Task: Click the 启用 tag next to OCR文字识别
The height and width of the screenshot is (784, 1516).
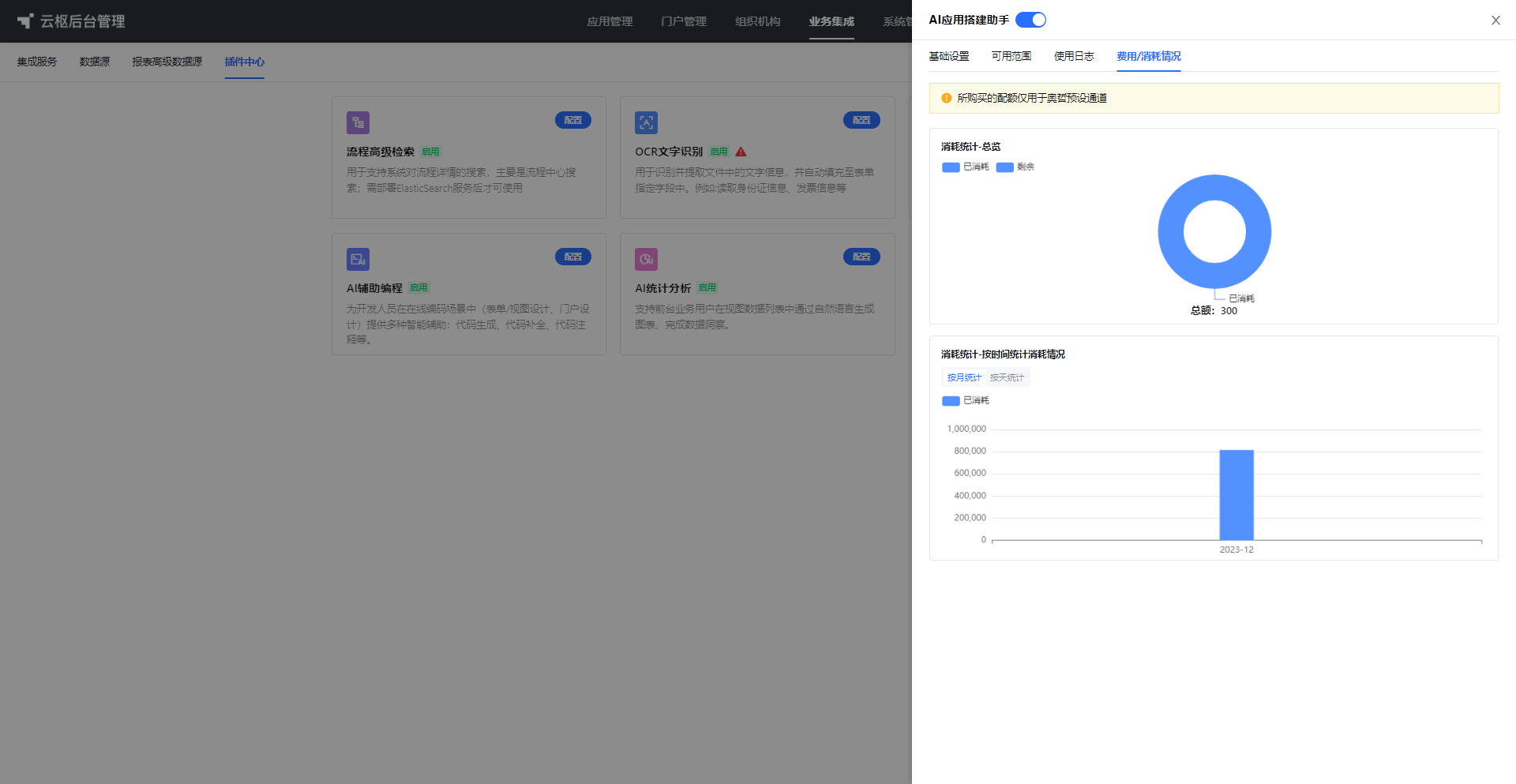Action: click(719, 152)
